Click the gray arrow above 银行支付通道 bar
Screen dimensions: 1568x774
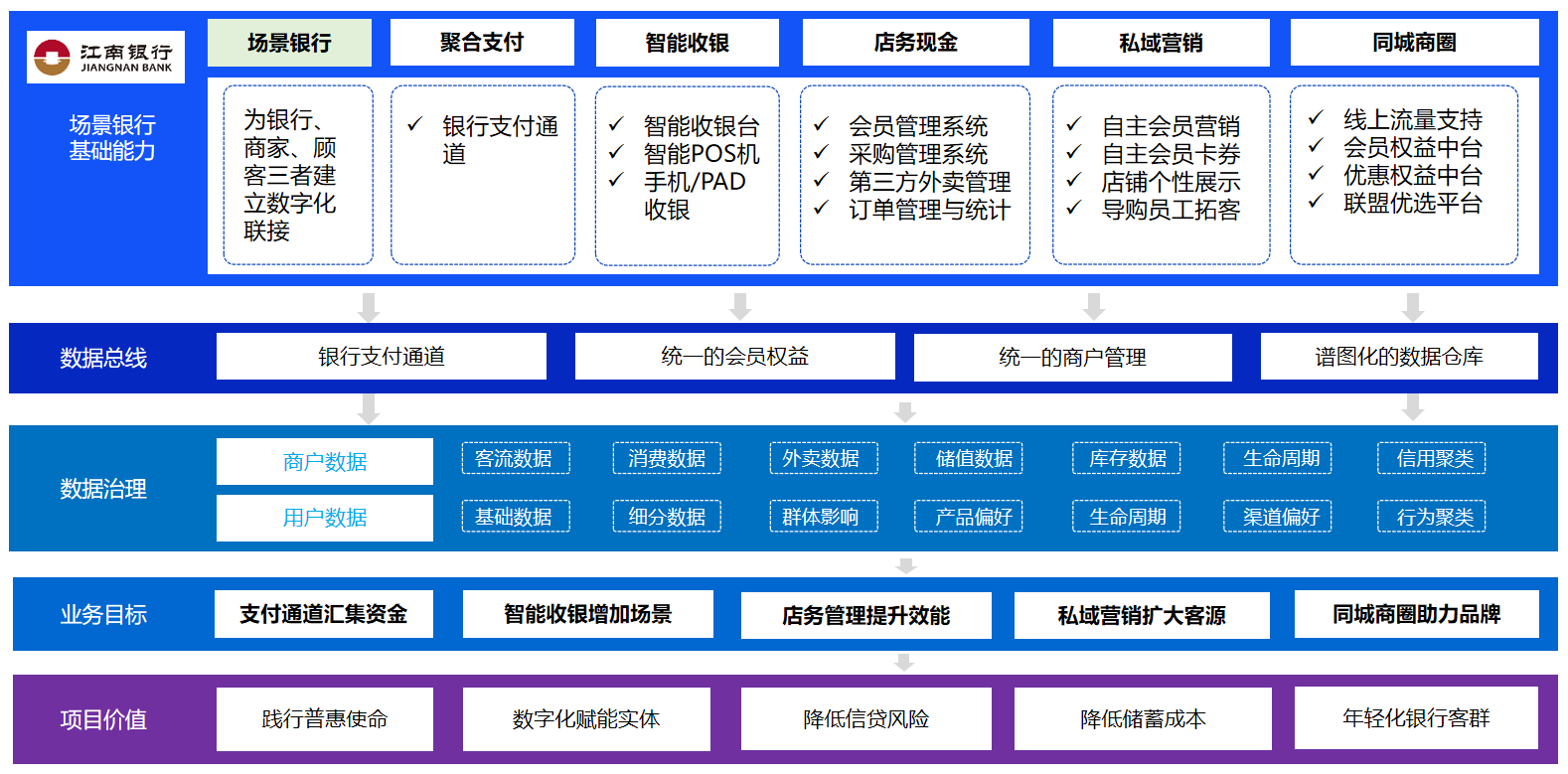pos(369,307)
